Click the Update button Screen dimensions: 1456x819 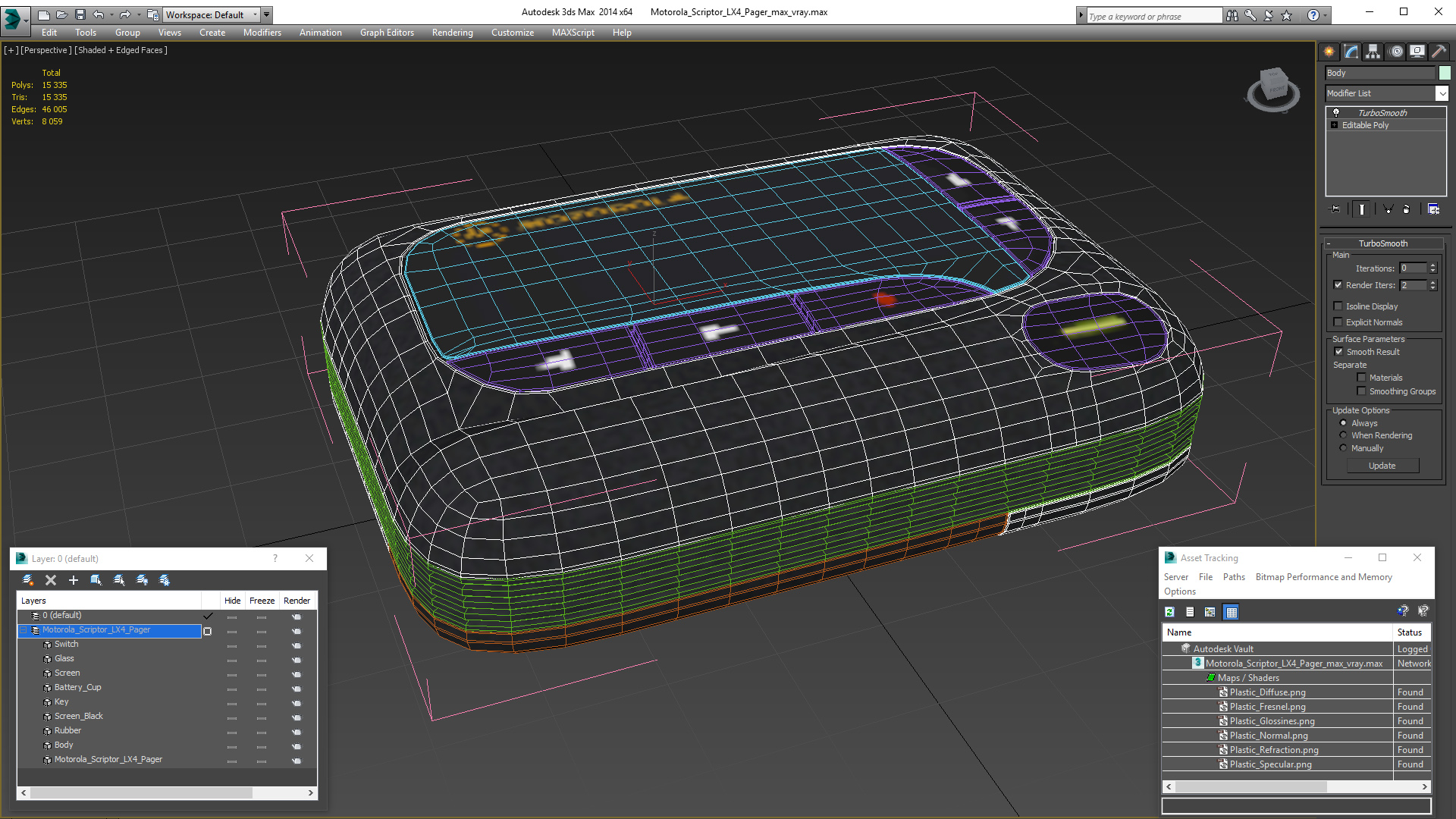point(1382,466)
